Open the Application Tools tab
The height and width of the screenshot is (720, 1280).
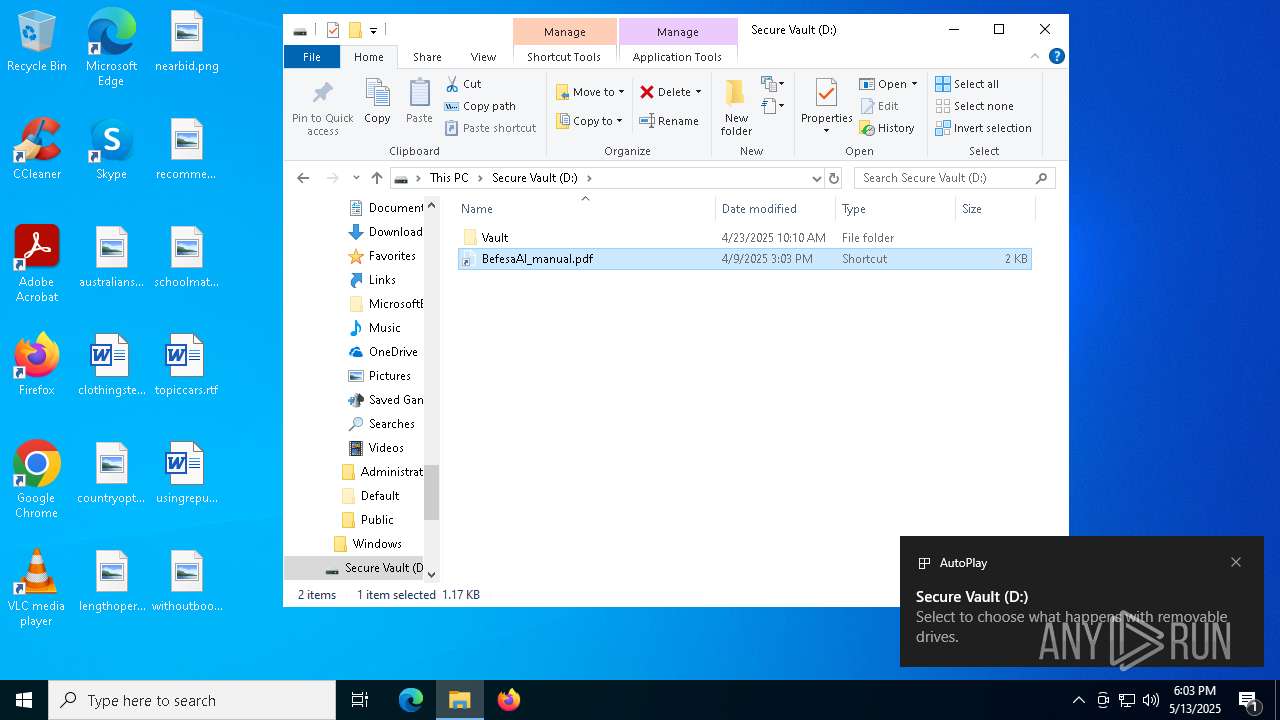pyautogui.click(x=677, y=57)
